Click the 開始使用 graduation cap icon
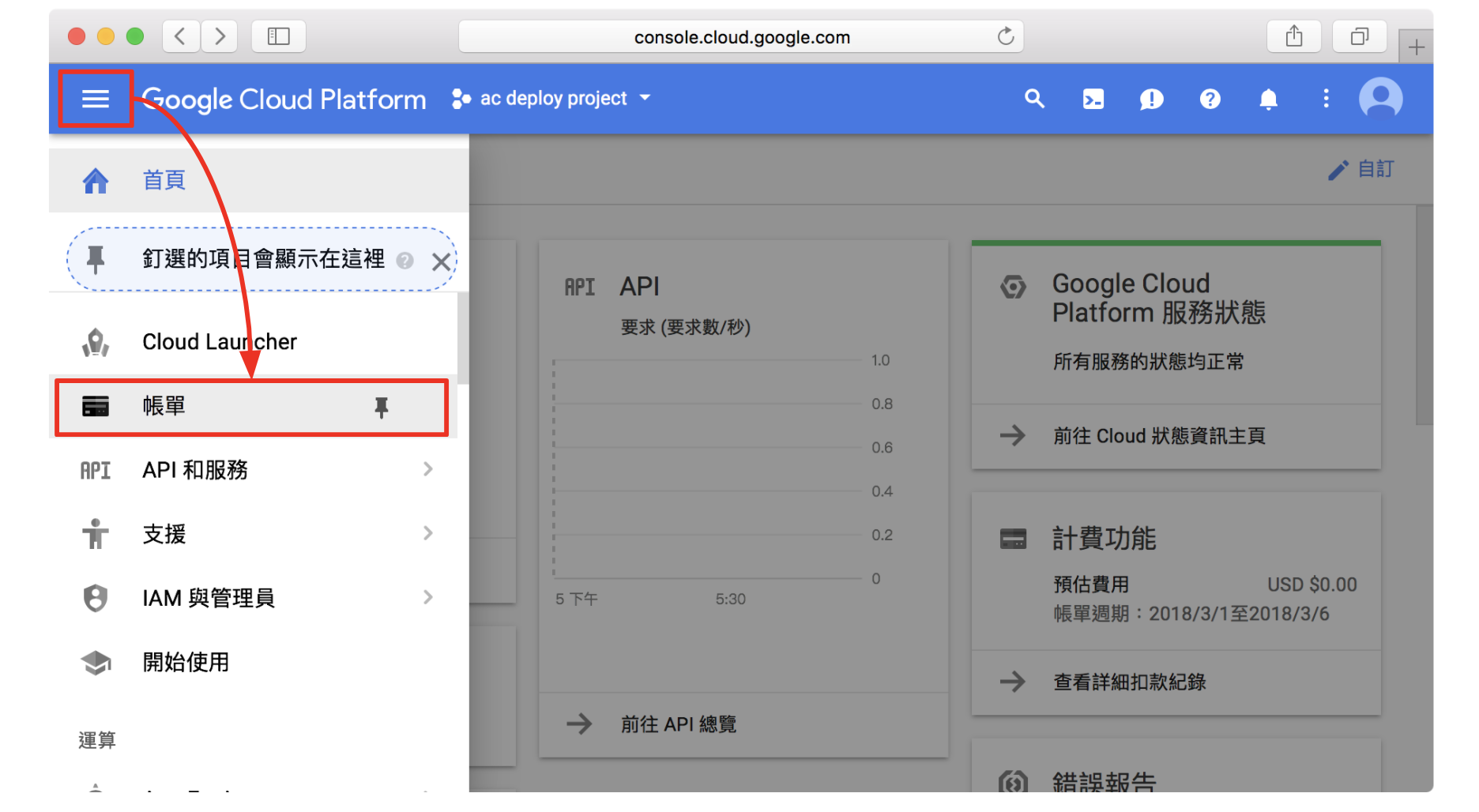Screen dimensions: 1479x812 click(96, 663)
